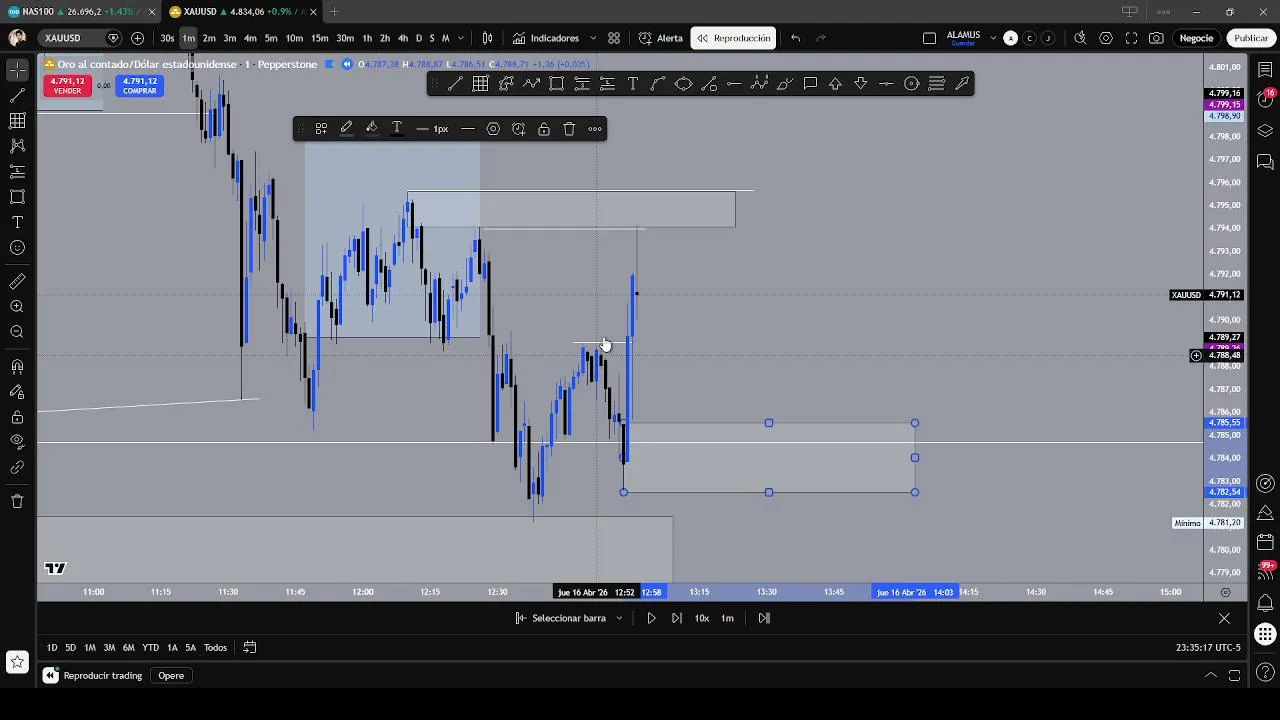Select rectangle shape in favorites toolbar
1280x720 pixels.
[x=556, y=84]
